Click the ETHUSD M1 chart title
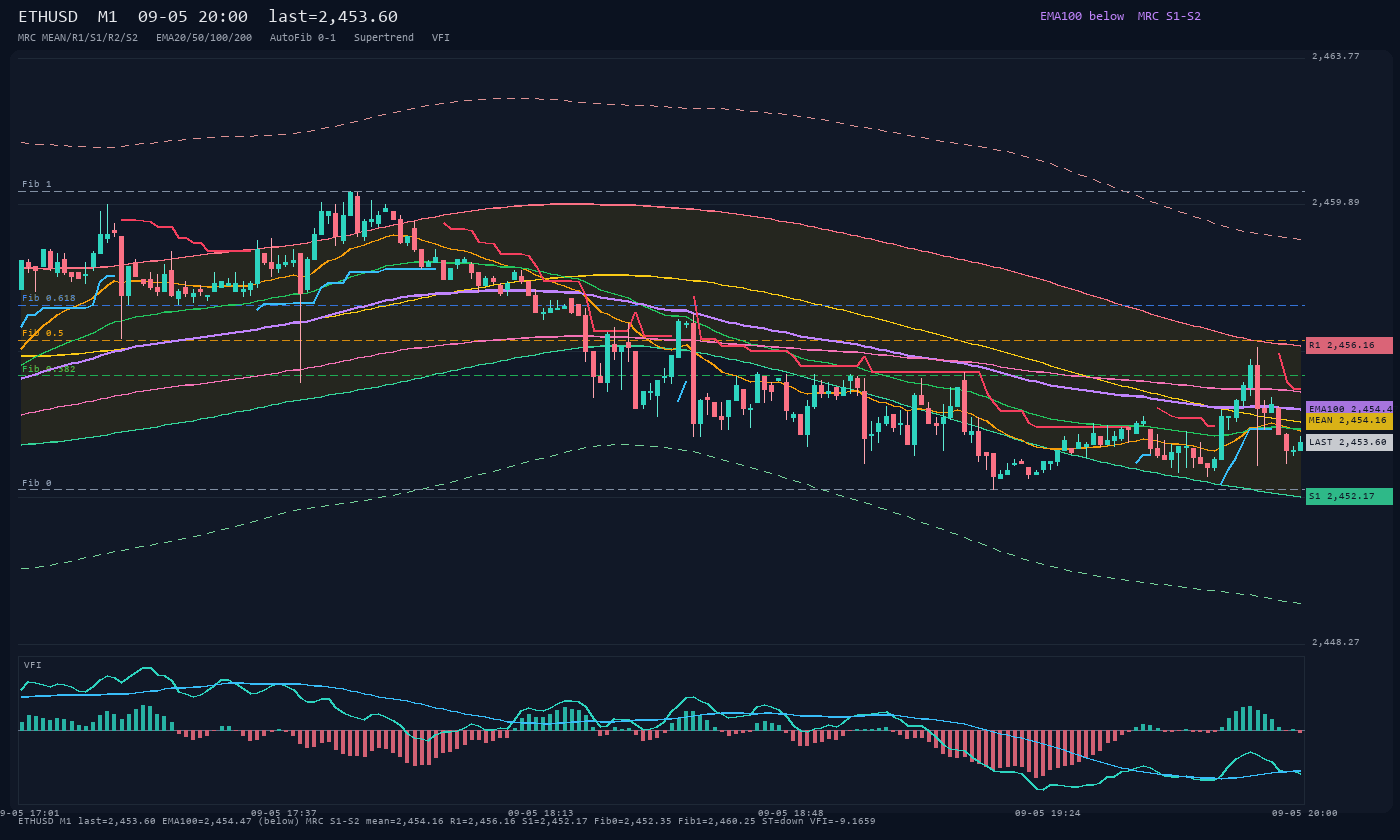The height and width of the screenshot is (840, 1400). point(208,16)
